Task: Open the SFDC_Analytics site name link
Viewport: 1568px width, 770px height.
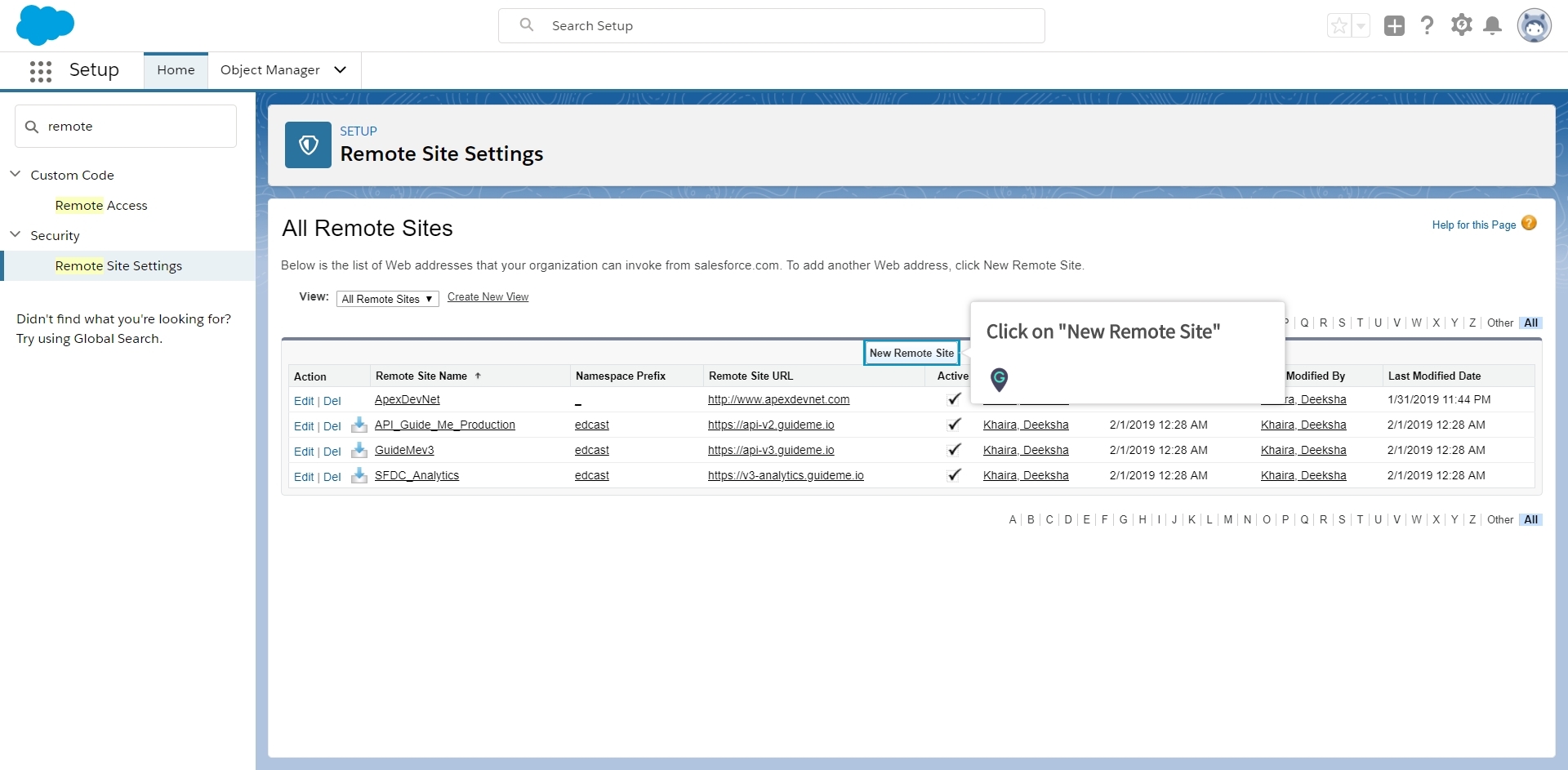Action: coord(416,475)
